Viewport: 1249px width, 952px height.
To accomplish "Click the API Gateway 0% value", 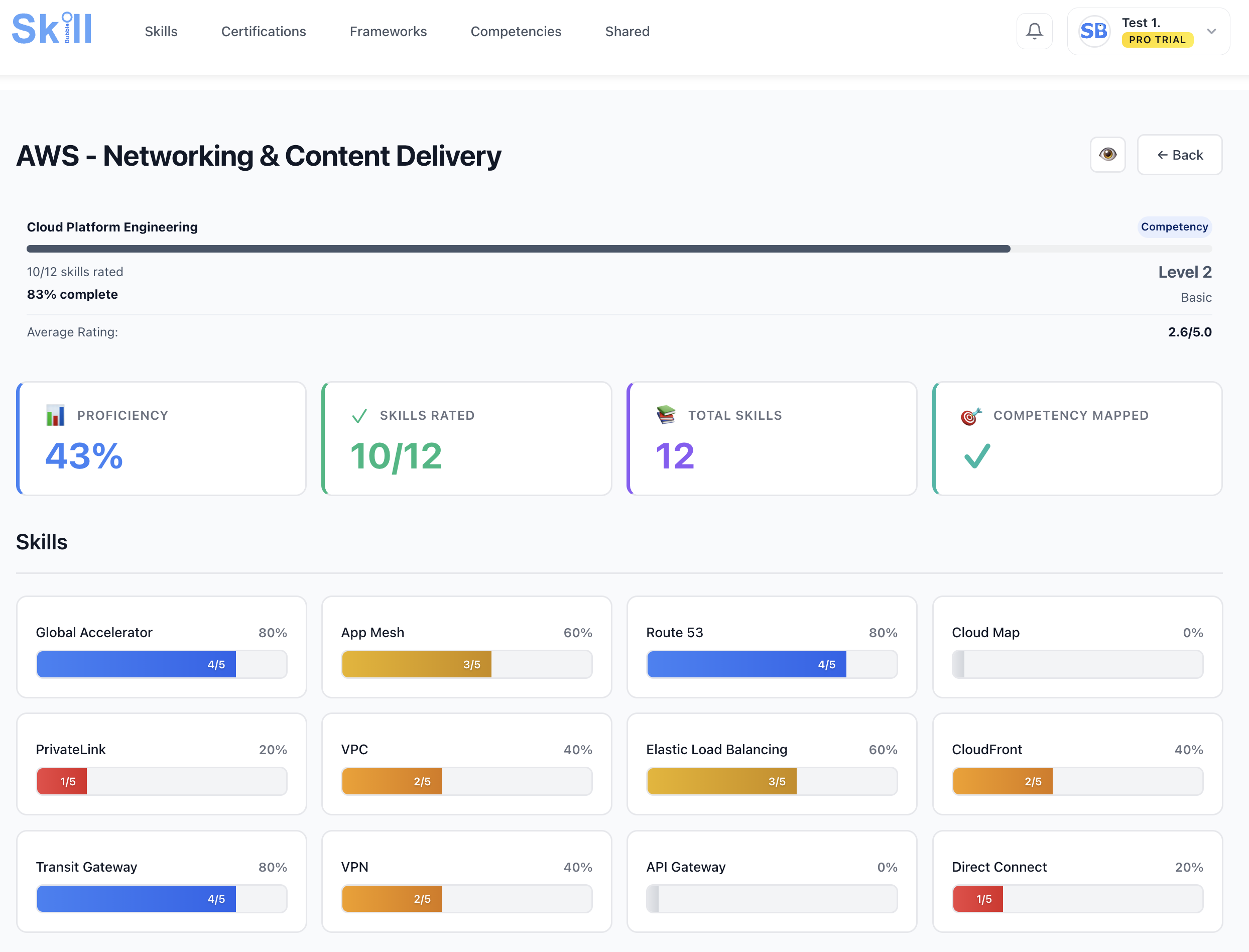I will pos(887,867).
